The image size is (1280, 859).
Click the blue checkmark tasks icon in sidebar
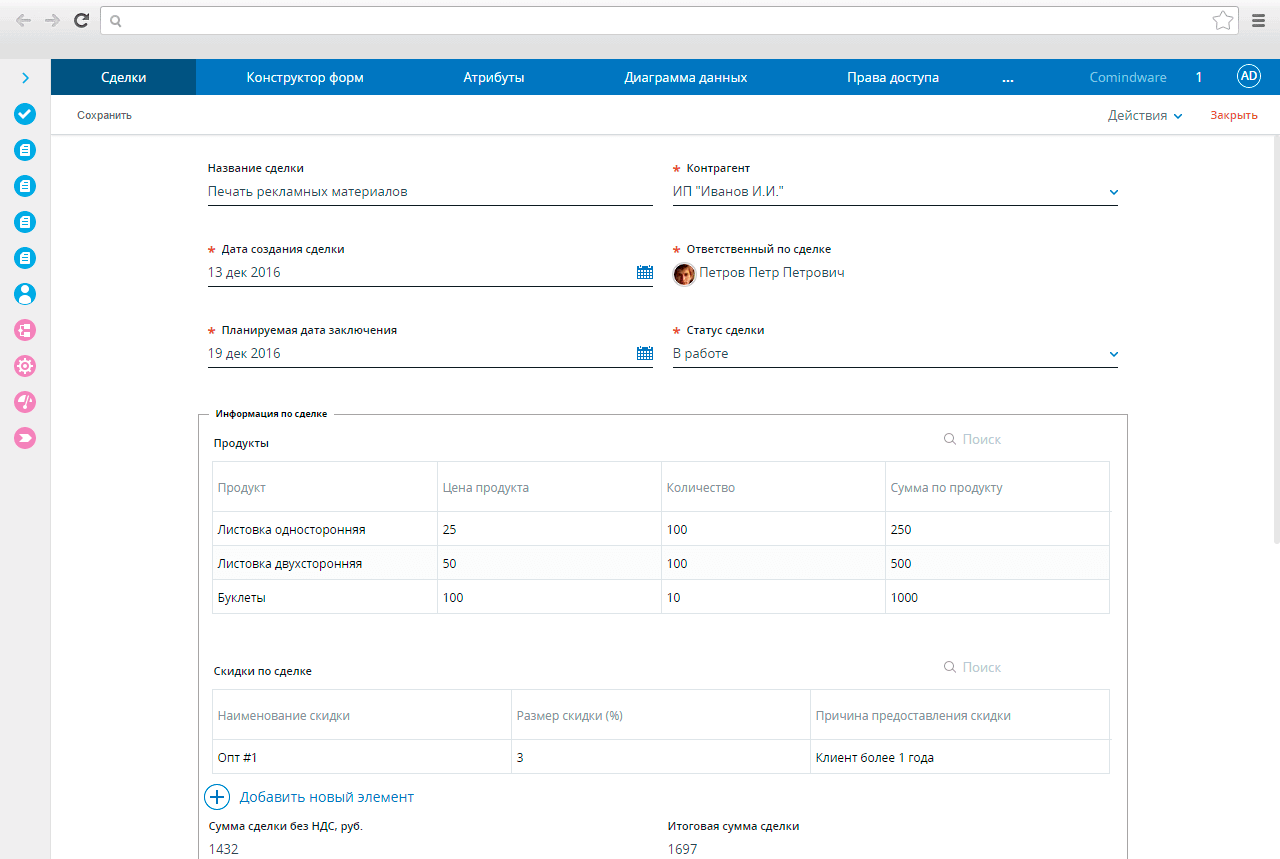point(25,114)
